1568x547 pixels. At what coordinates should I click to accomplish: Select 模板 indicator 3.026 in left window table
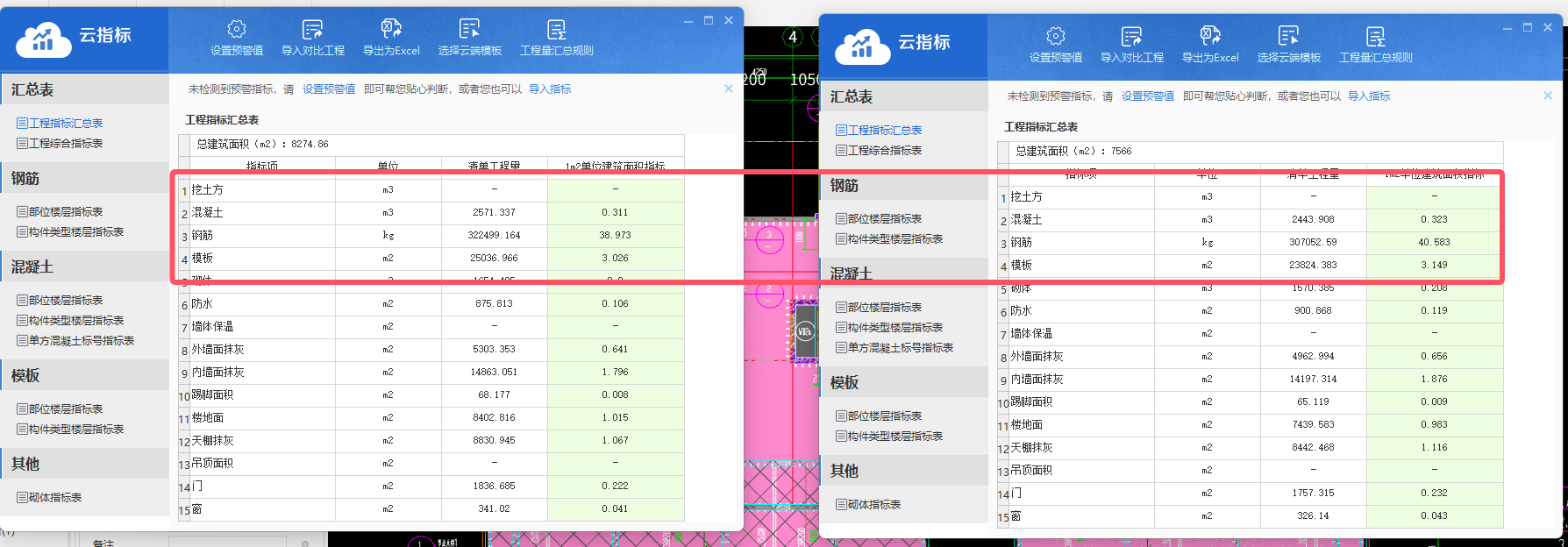coord(615,258)
